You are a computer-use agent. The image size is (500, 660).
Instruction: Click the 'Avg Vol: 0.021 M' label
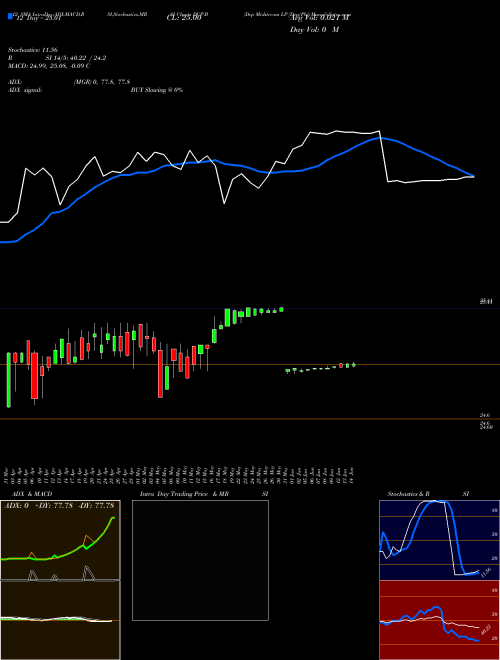point(320,18)
